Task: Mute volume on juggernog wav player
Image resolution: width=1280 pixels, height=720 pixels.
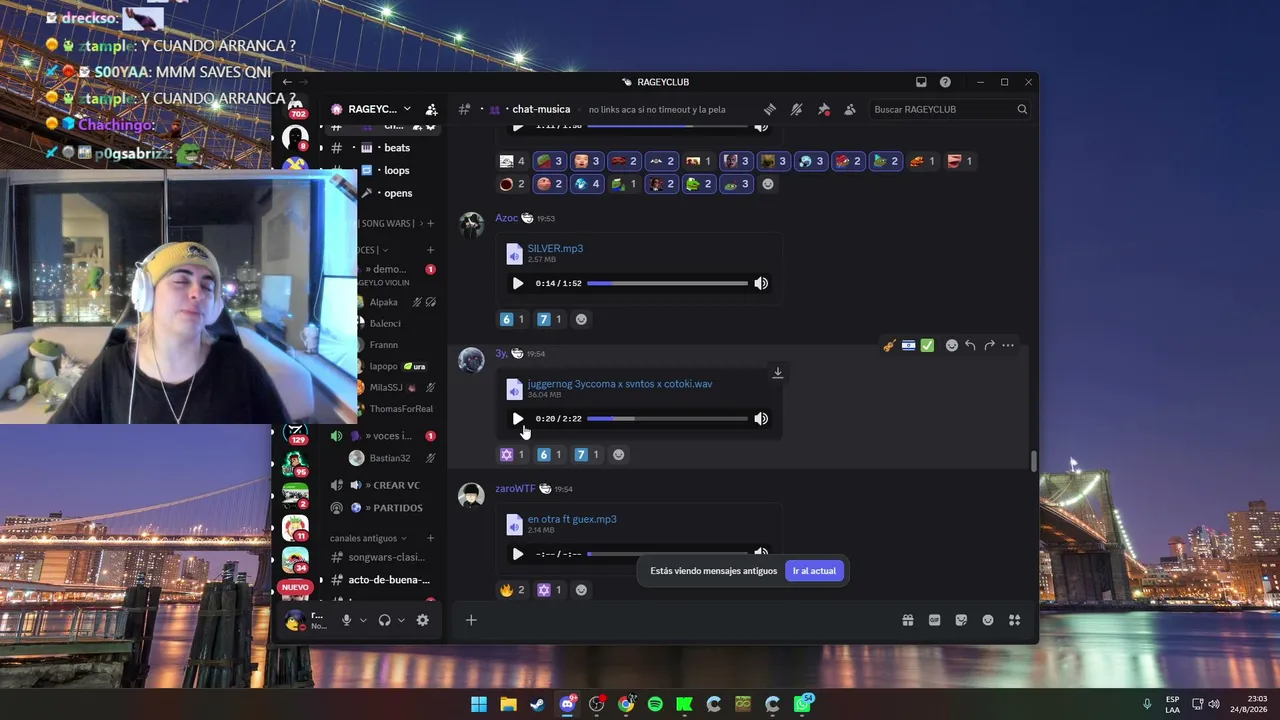Action: pyautogui.click(x=761, y=419)
